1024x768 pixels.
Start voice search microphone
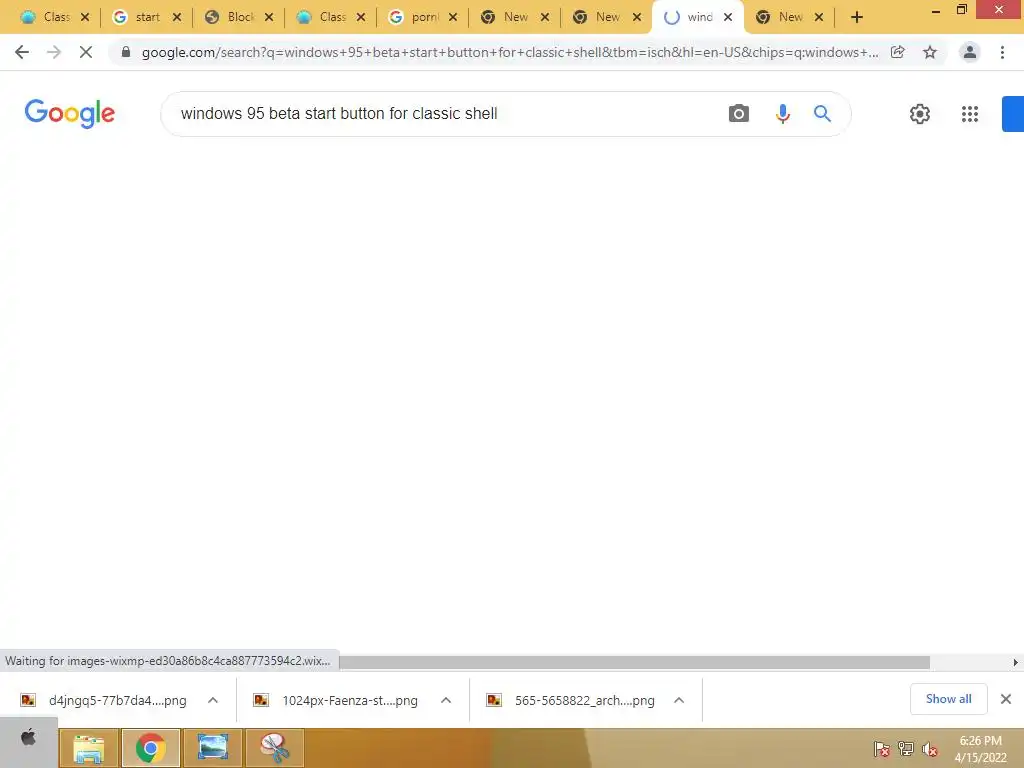782,114
